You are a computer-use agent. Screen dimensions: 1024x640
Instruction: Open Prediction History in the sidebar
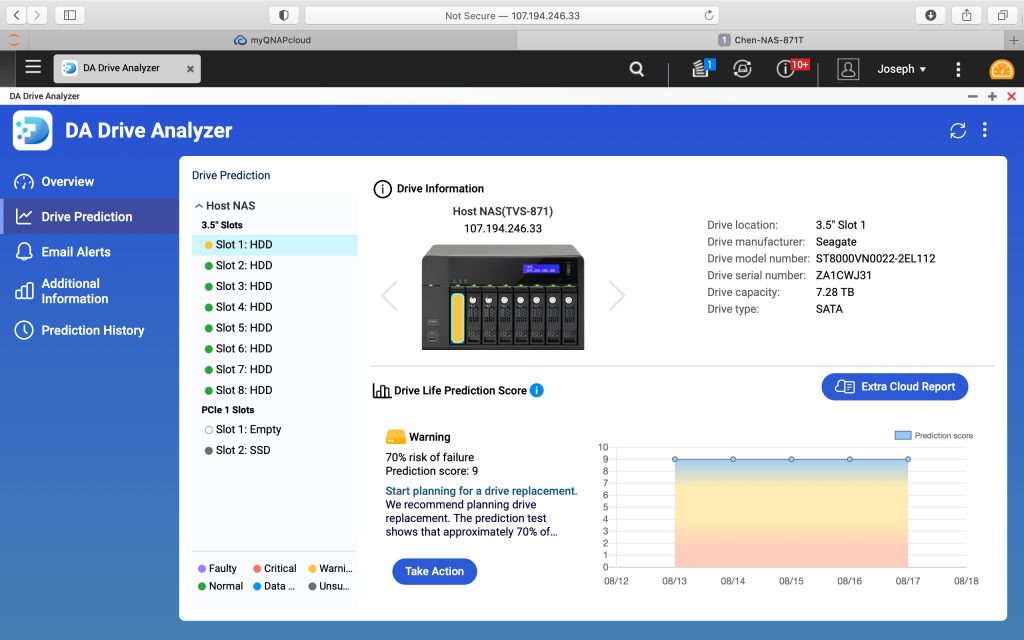[x=89, y=330]
